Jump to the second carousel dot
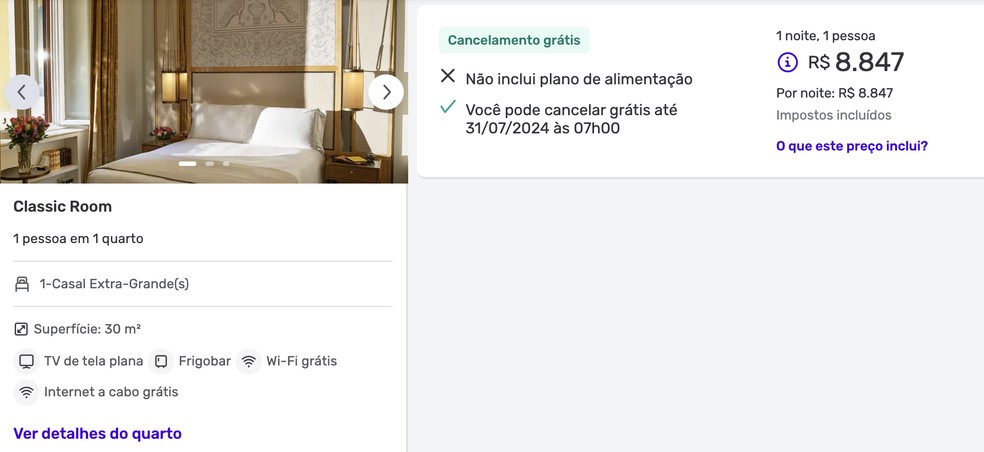Image resolution: width=984 pixels, height=452 pixels. point(210,164)
